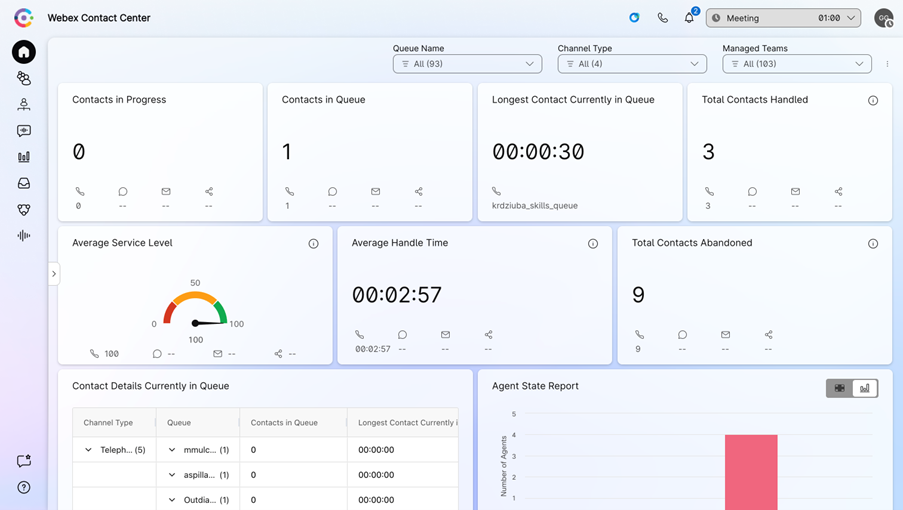Image resolution: width=903 pixels, height=510 pixels.
Task: Open the bar chart analytics icon in sidebar
Action: (24, 157)
